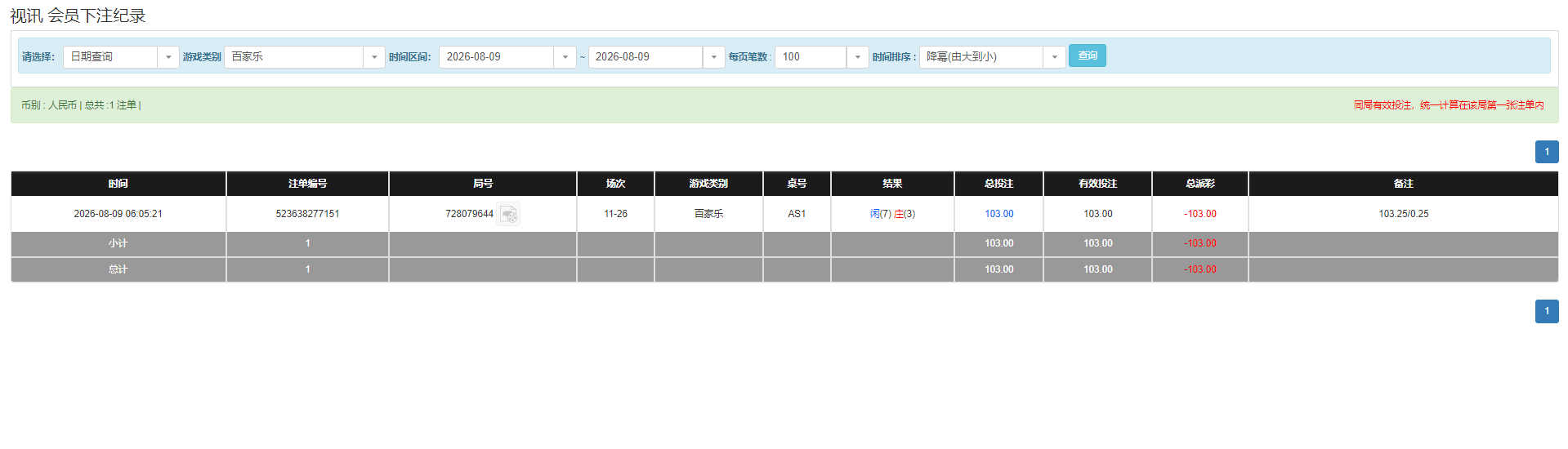Click the 时间区间 label

coord(410,57)
